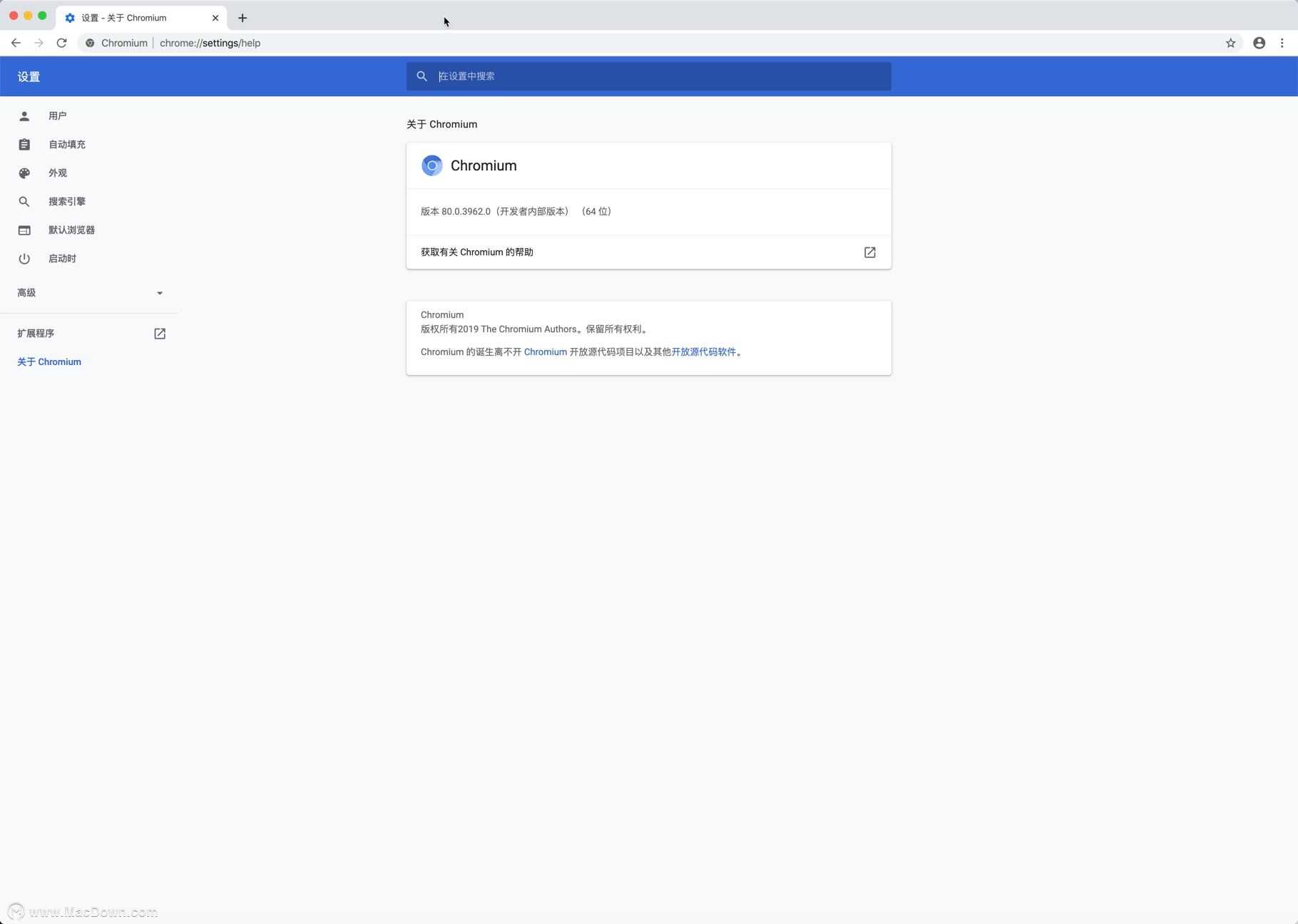Open 获取有关 Chromium 的帮助
The height and width of the screenshot is (924, 1298).
click(x=648, y=252)
